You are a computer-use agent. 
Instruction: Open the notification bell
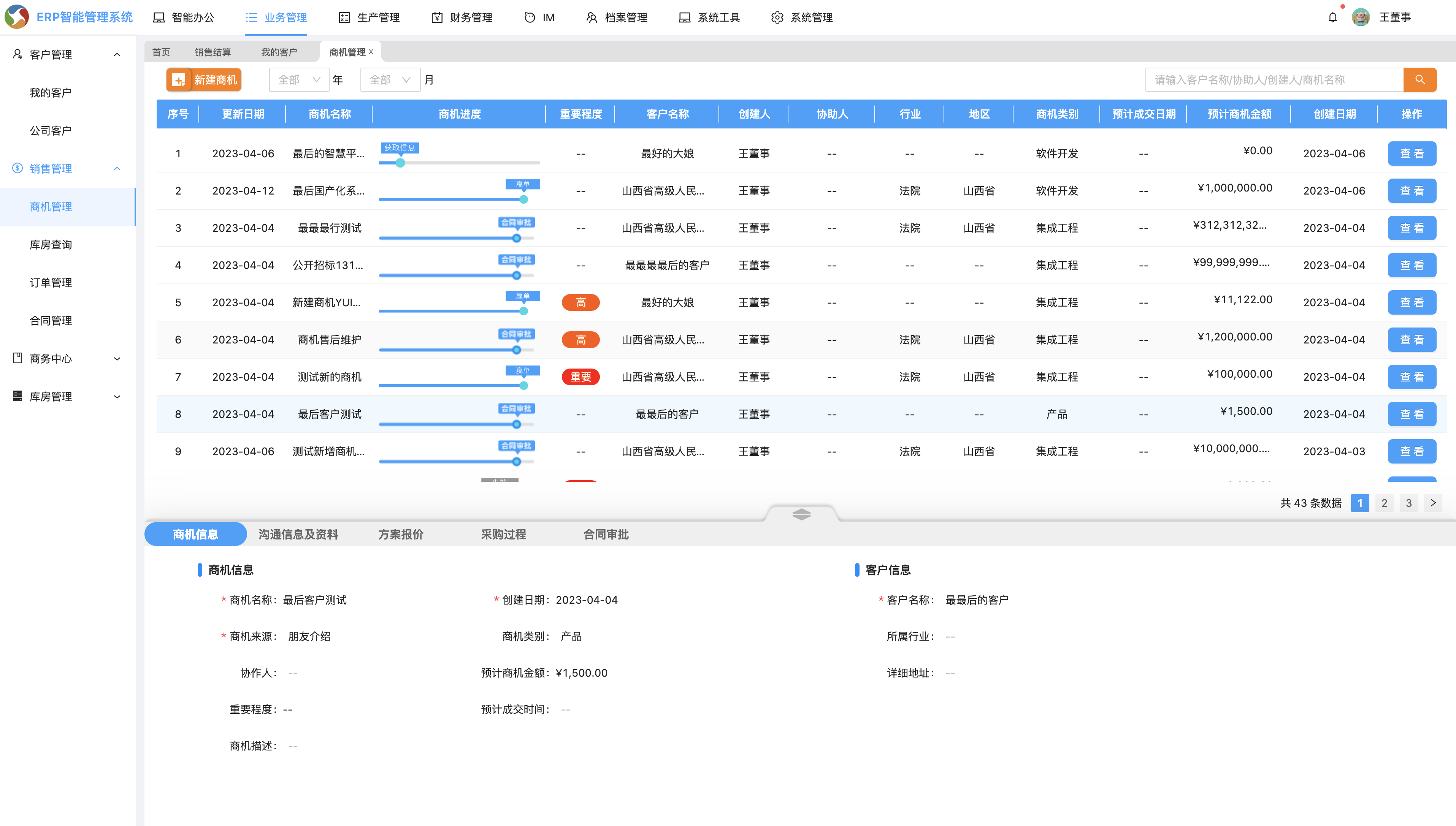pyautogui.click(x=1332, y=17)
